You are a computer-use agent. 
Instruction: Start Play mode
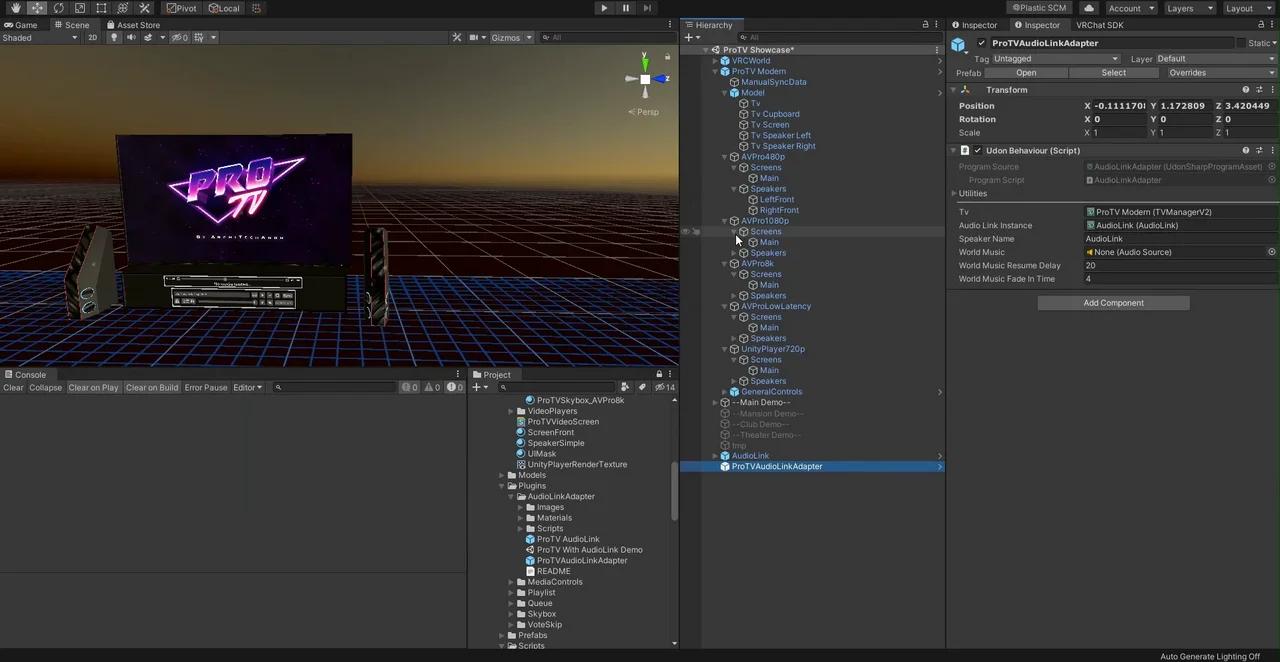(x=604, y=8)
